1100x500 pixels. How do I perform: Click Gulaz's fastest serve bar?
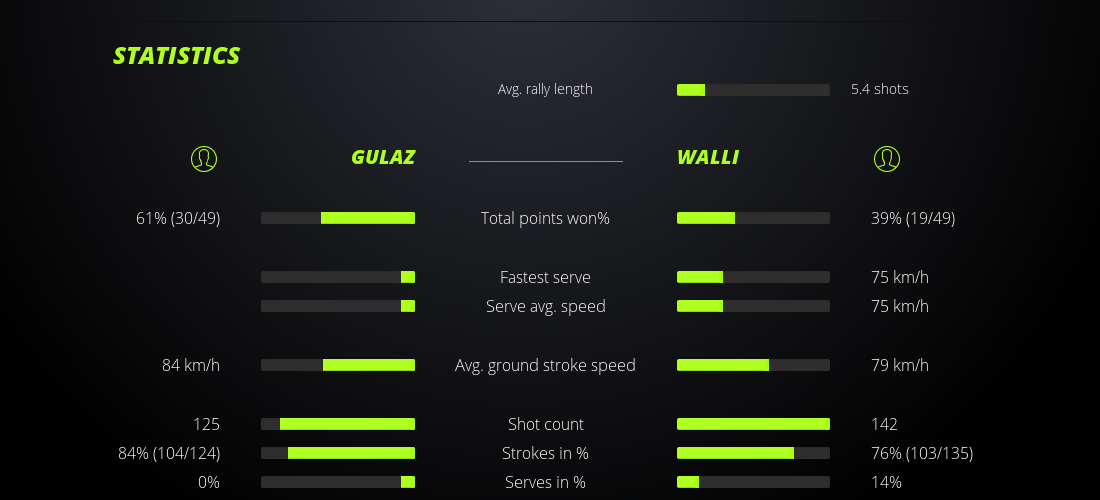338,277
